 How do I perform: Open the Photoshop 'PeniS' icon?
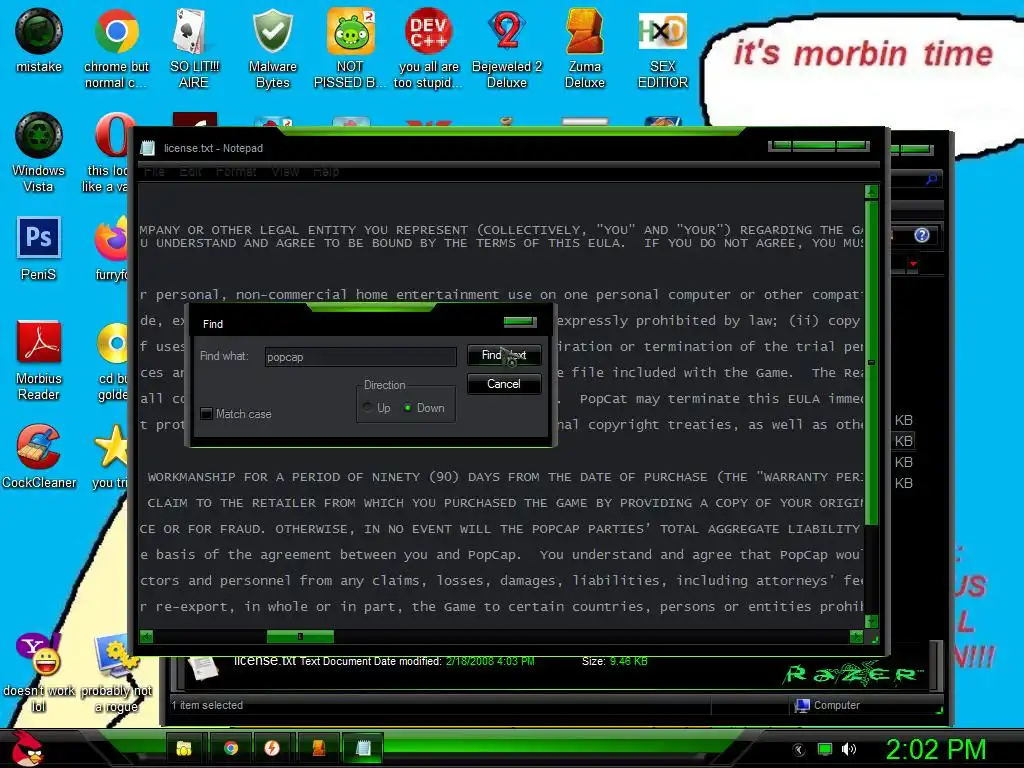tap(39, 248)
